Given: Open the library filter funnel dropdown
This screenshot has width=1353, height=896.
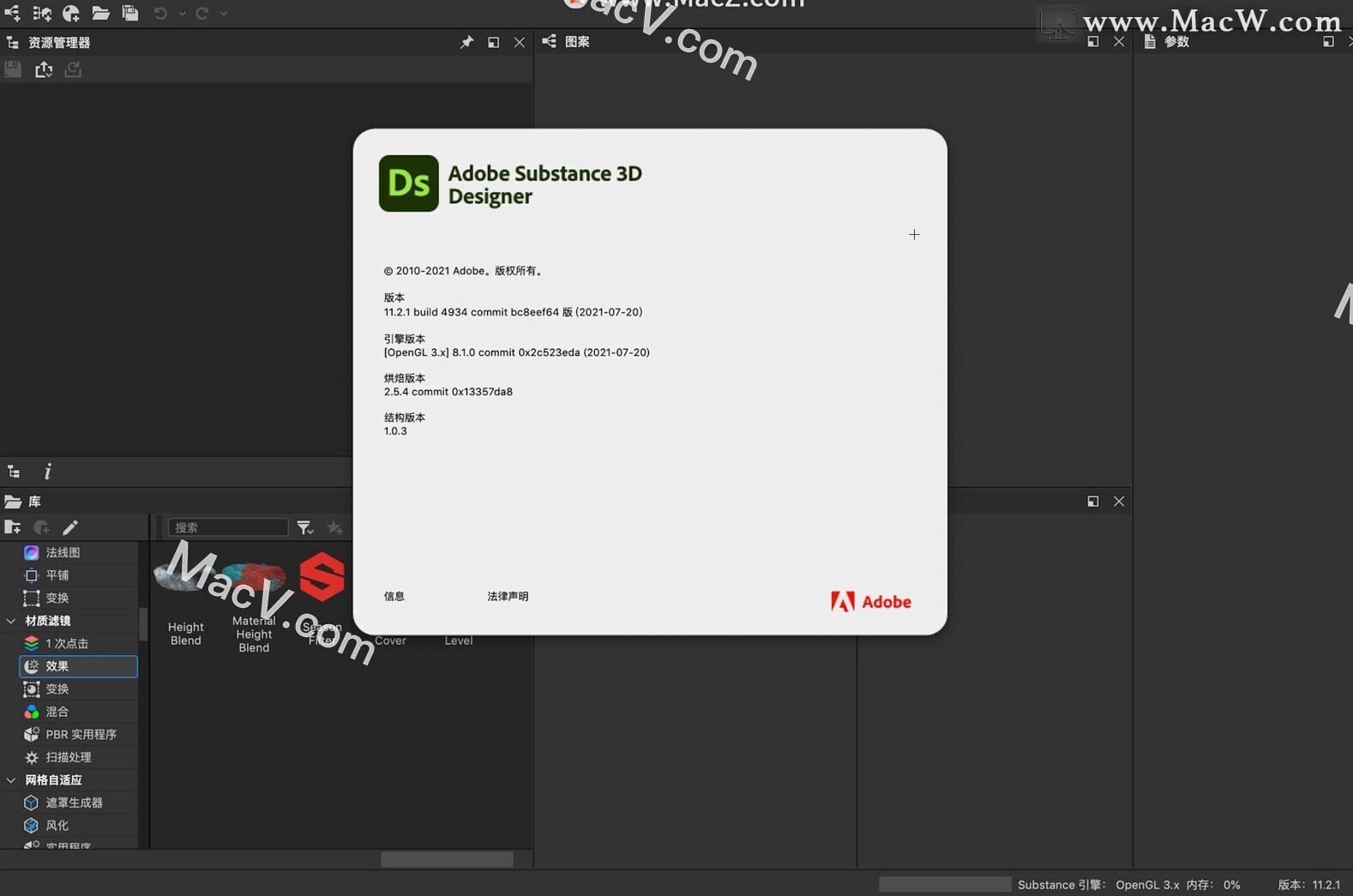Looking at the screenshot, I should click(x=305, y=527).
